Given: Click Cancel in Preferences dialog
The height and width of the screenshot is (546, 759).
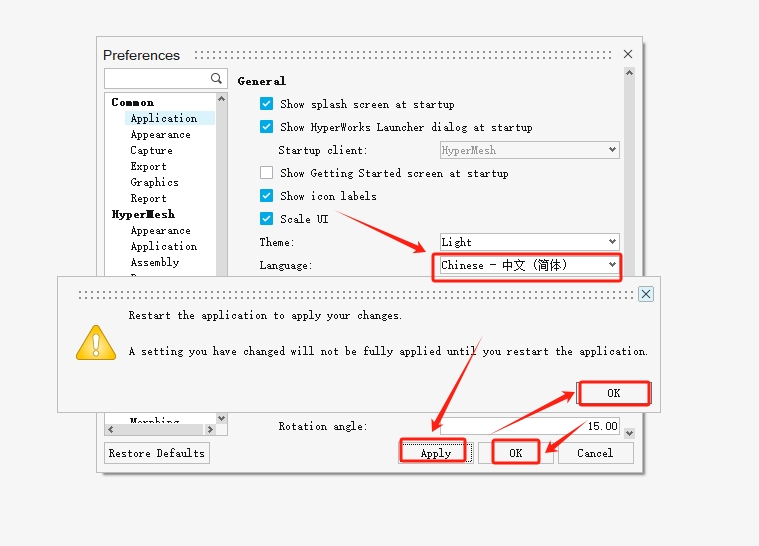Looking at the screenshot, I should pyautogui.click(x=594, y=453).
